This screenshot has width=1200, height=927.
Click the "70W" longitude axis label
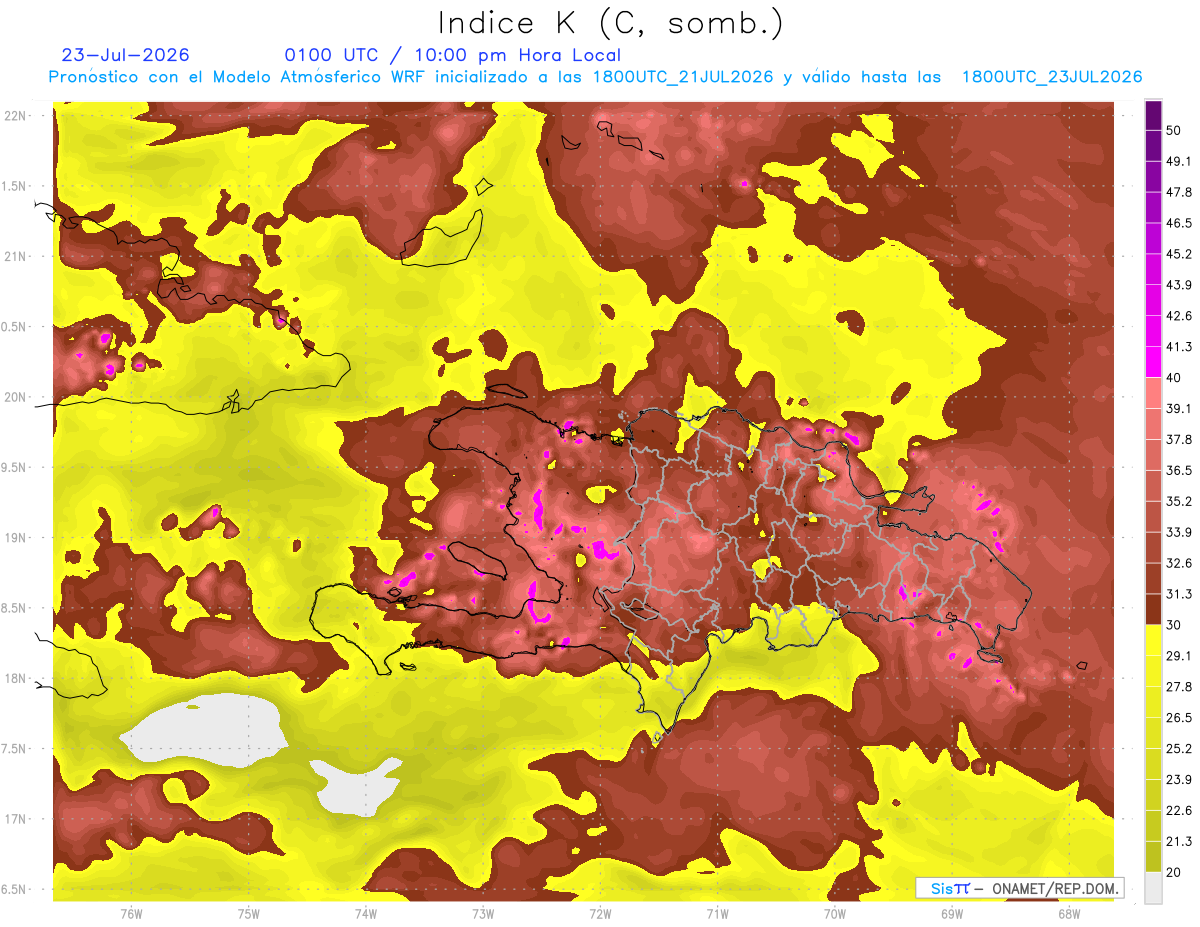(x=834, y=913)
